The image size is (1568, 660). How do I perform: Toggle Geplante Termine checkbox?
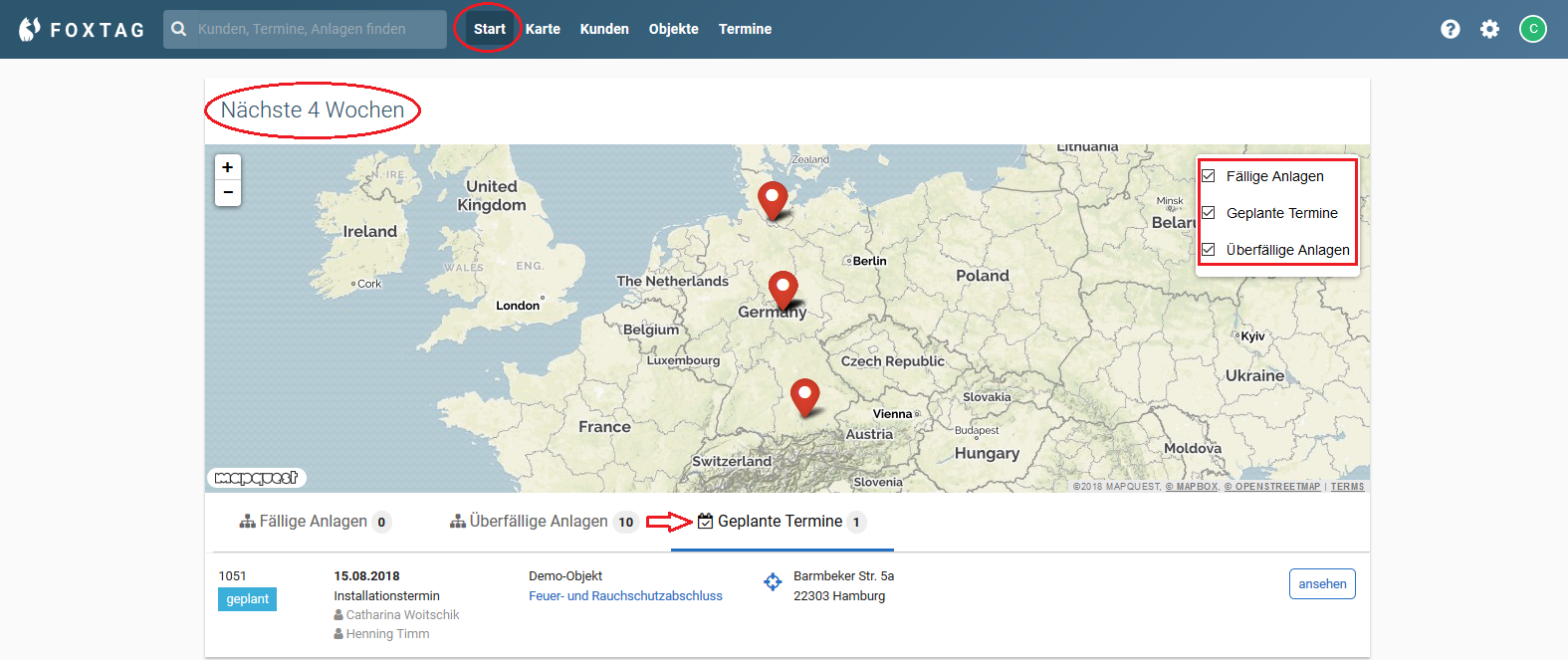(1209, 213)
